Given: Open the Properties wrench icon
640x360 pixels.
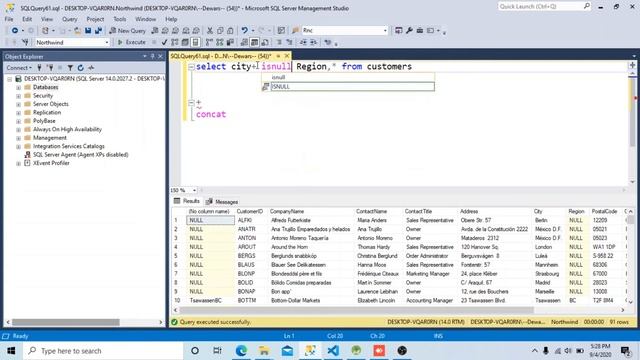Looking at the screenshot, I should click(x=409, y=31).
